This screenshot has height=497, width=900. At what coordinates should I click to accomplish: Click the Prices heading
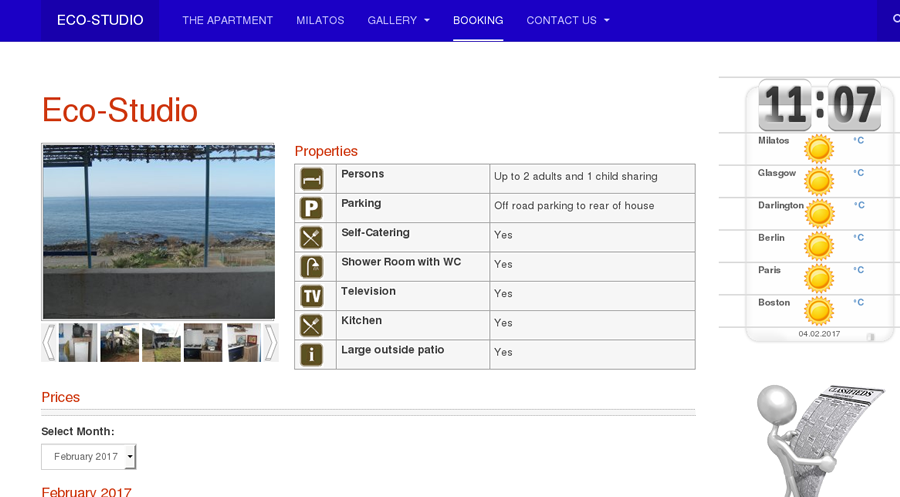click(60, 397)
